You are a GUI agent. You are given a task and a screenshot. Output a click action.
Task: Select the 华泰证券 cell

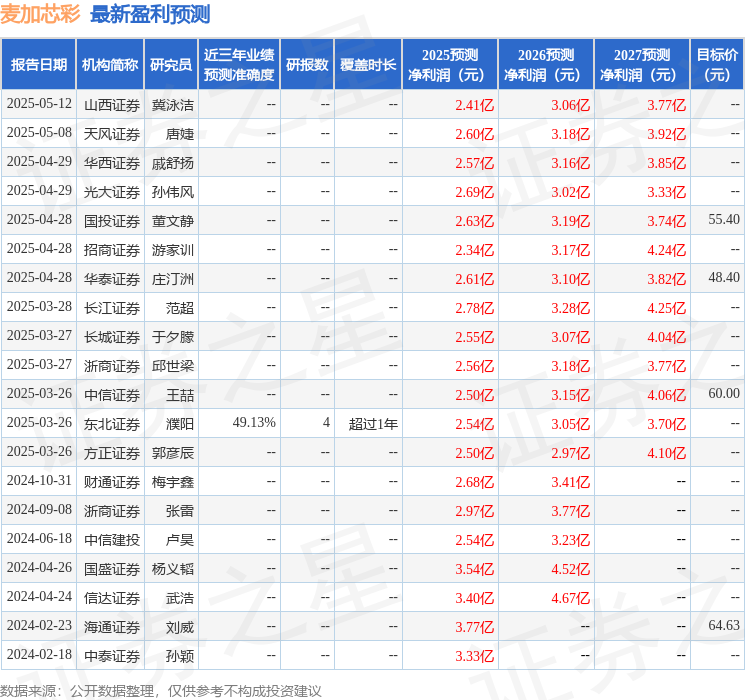coord(112,279)
